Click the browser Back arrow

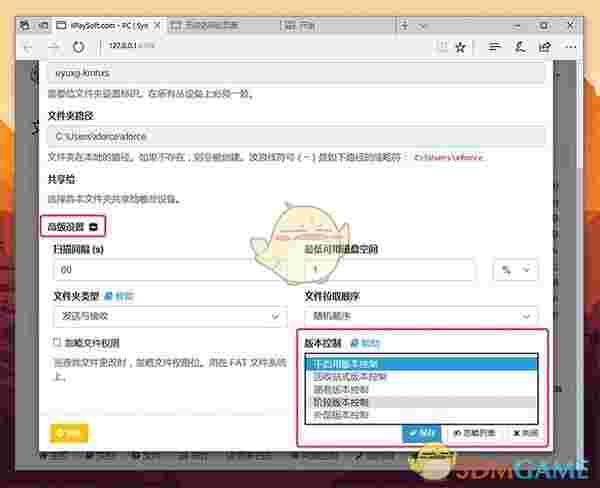28,47
